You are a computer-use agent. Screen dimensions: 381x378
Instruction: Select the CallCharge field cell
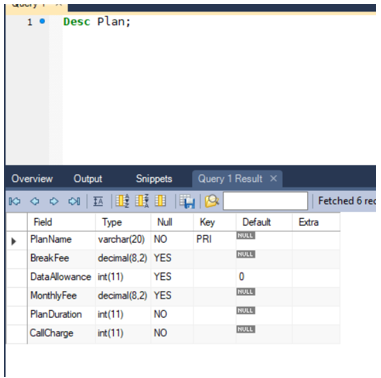point(61,333)
